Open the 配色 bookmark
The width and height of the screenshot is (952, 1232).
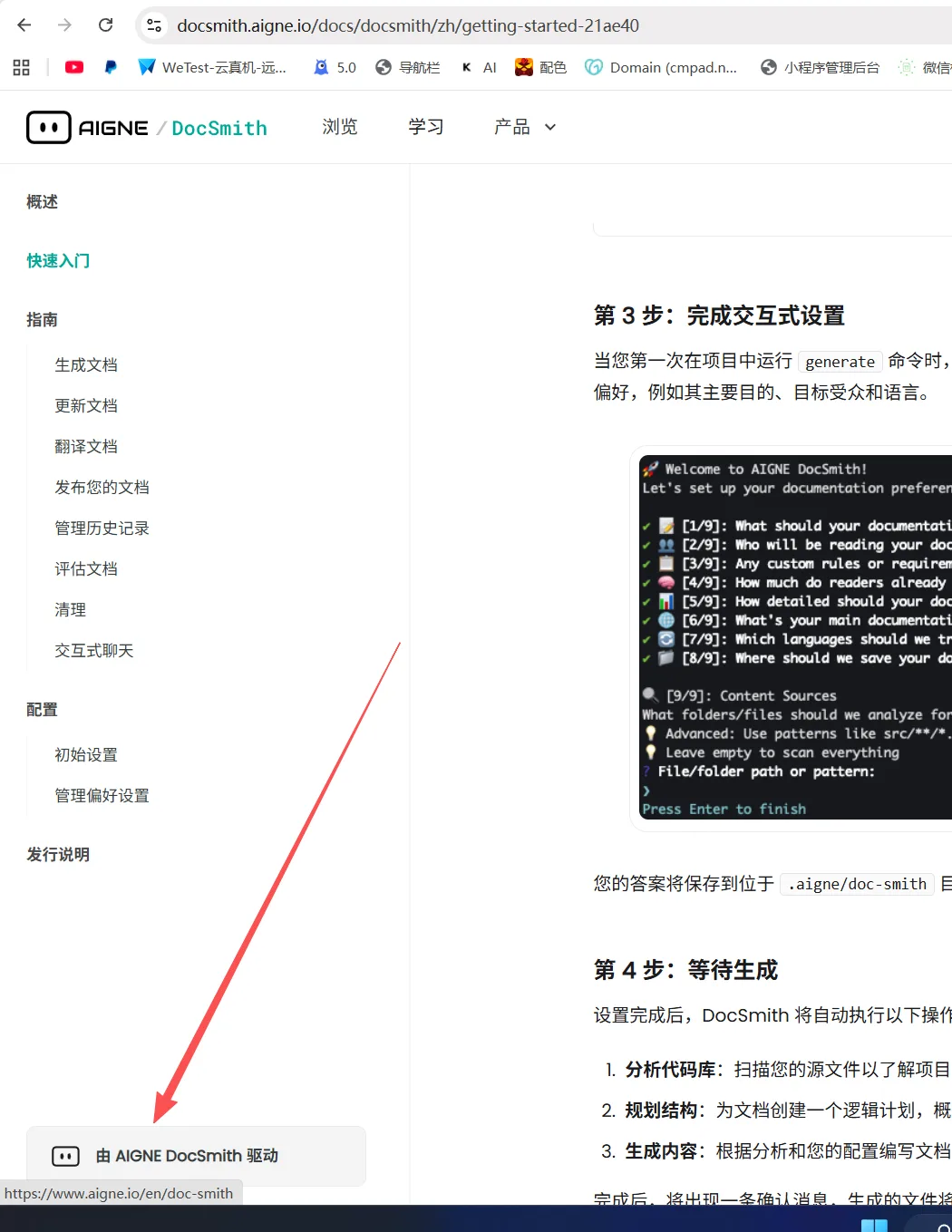tap(540, 67)
